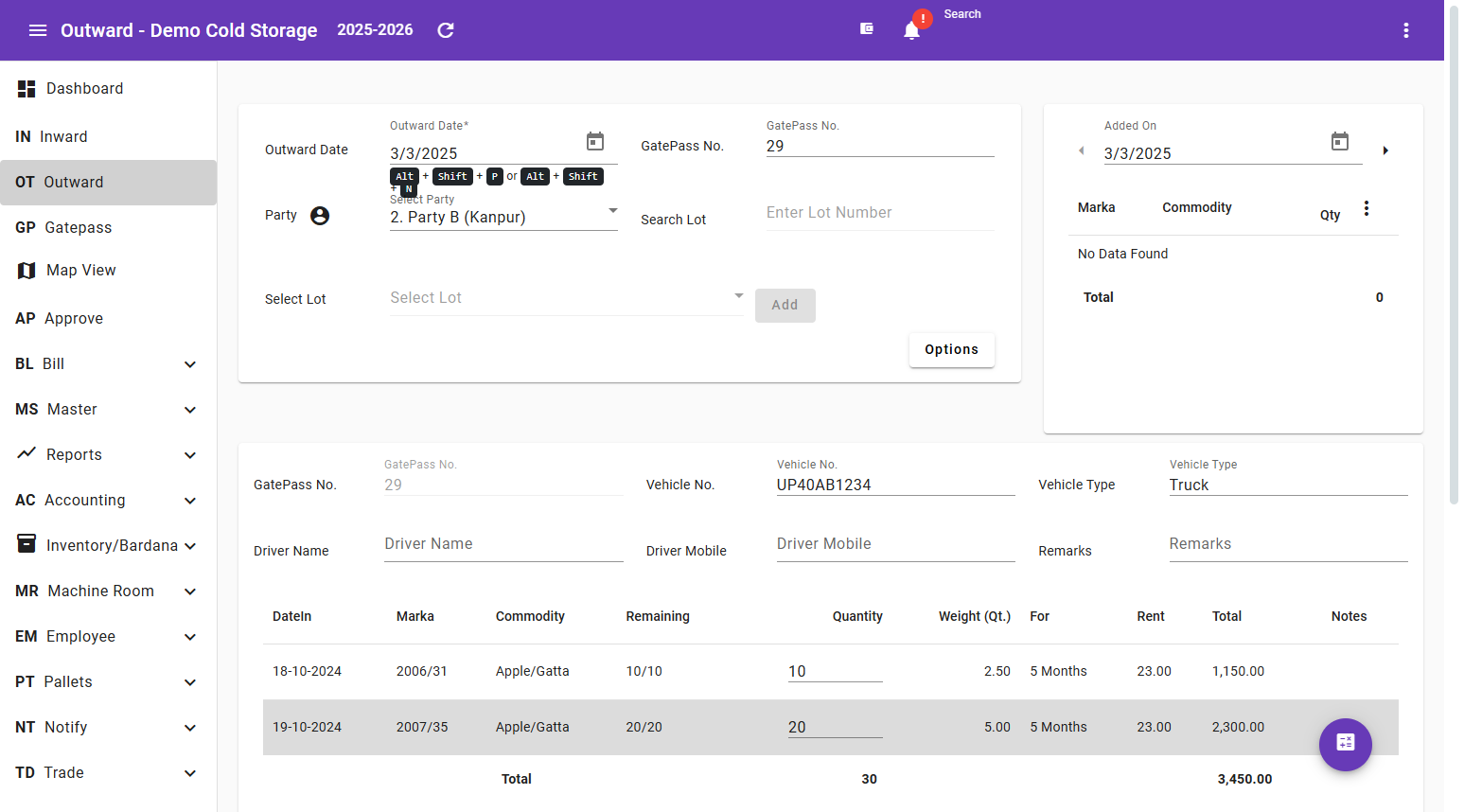The image size is (1464, 812).
Task: Open the hamburger navigation menu
Action: 38,30
